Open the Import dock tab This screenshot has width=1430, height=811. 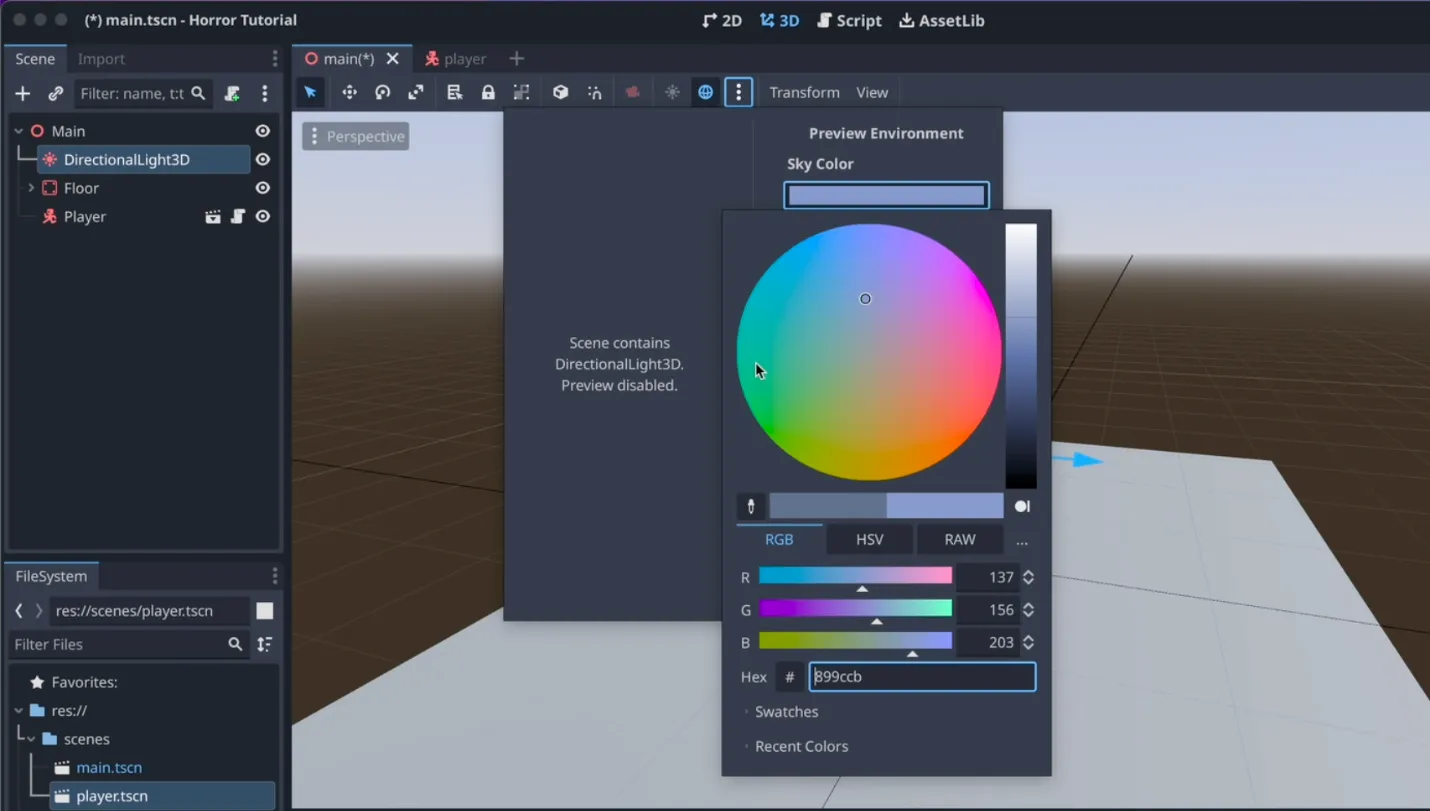click(101, 59)
